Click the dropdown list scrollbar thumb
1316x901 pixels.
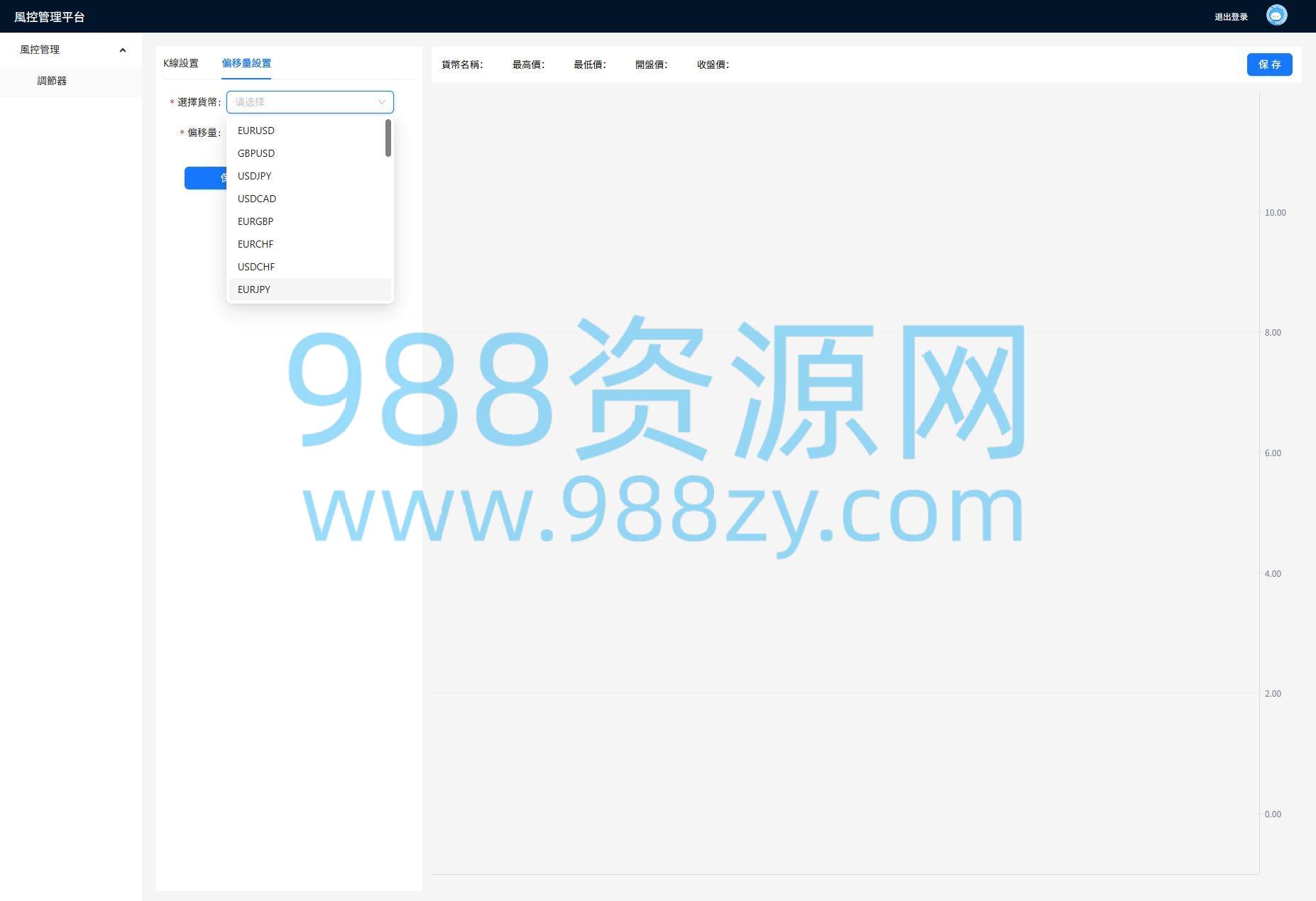(388, 138)
